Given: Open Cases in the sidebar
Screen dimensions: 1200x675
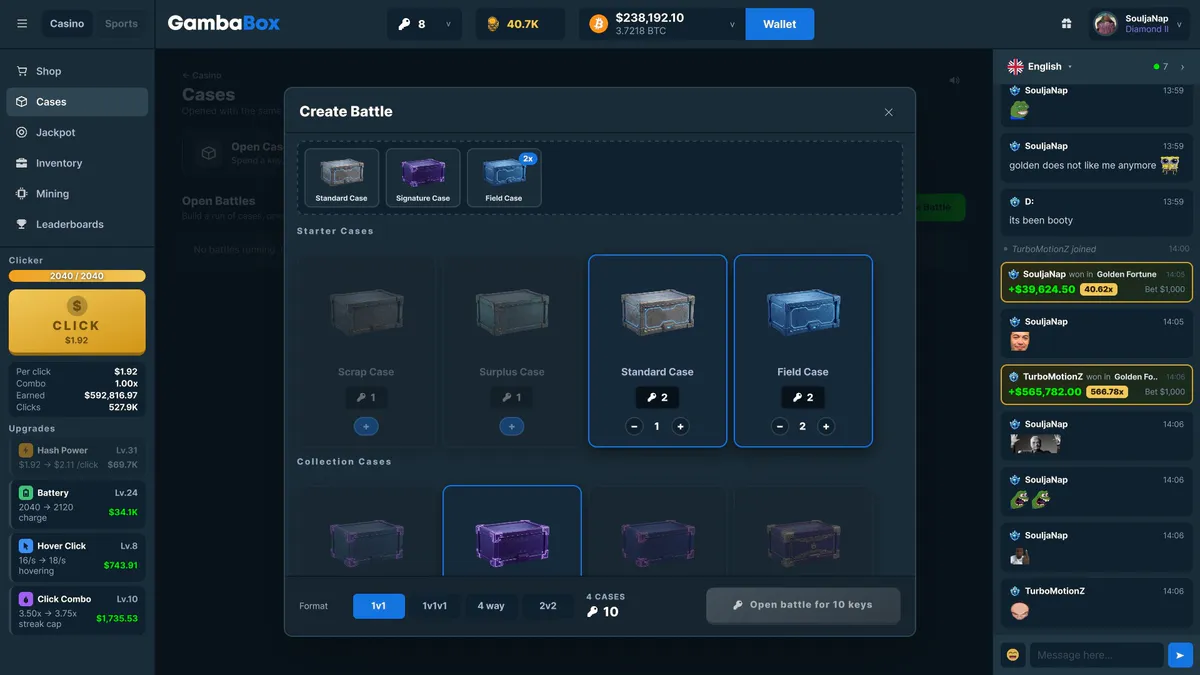Looking at the screenshot, I should [x=77, y=102].
